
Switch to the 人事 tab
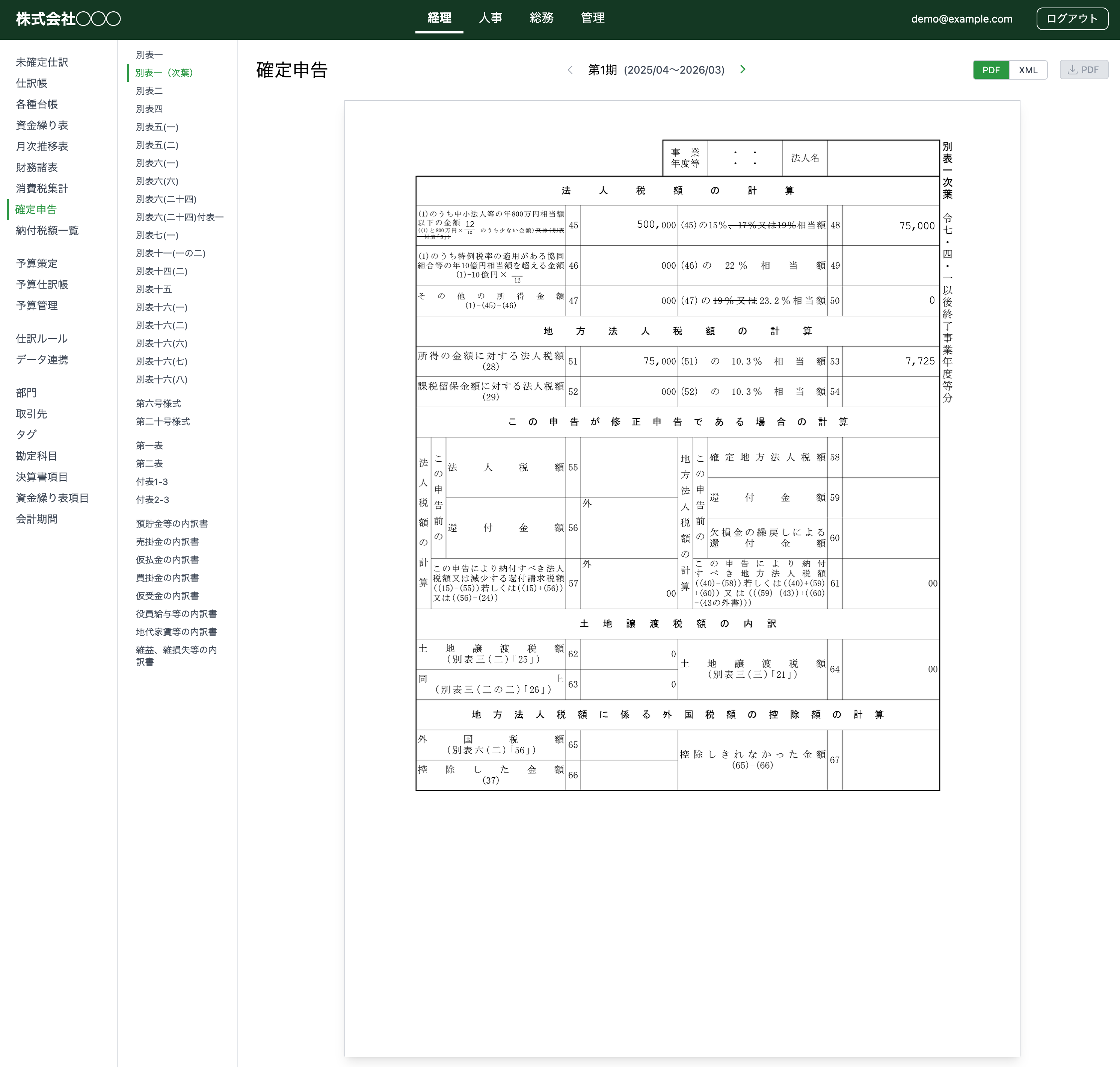pos(490,18)
